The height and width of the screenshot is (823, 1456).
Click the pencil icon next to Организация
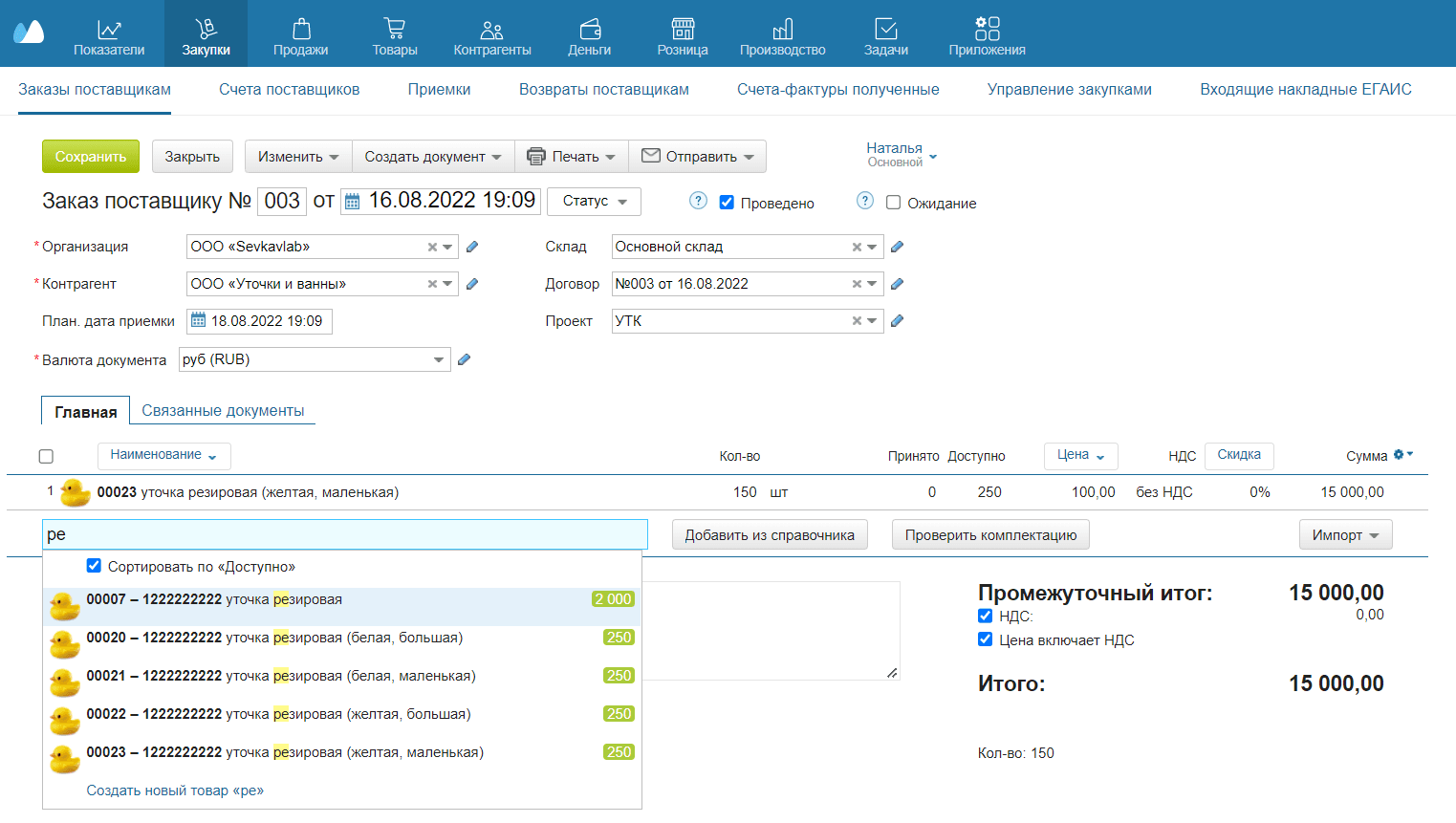click(472, 247)
